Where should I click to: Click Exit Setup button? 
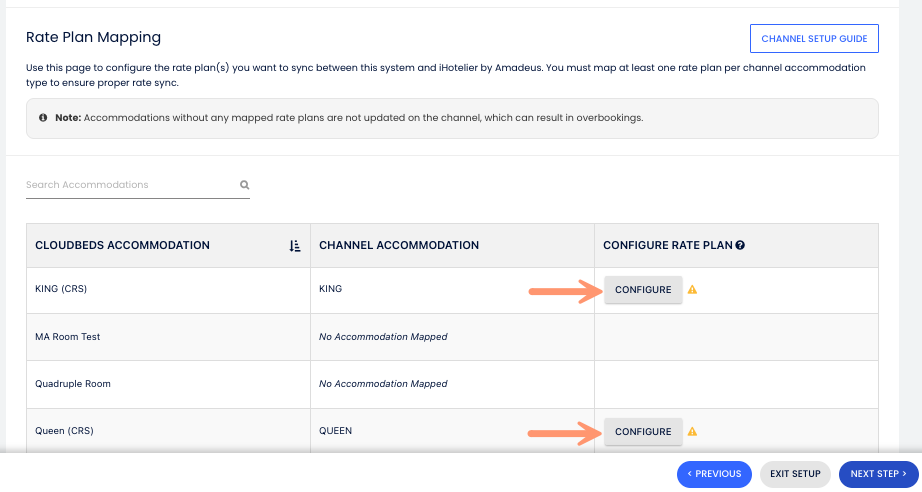tap(795, 474)
